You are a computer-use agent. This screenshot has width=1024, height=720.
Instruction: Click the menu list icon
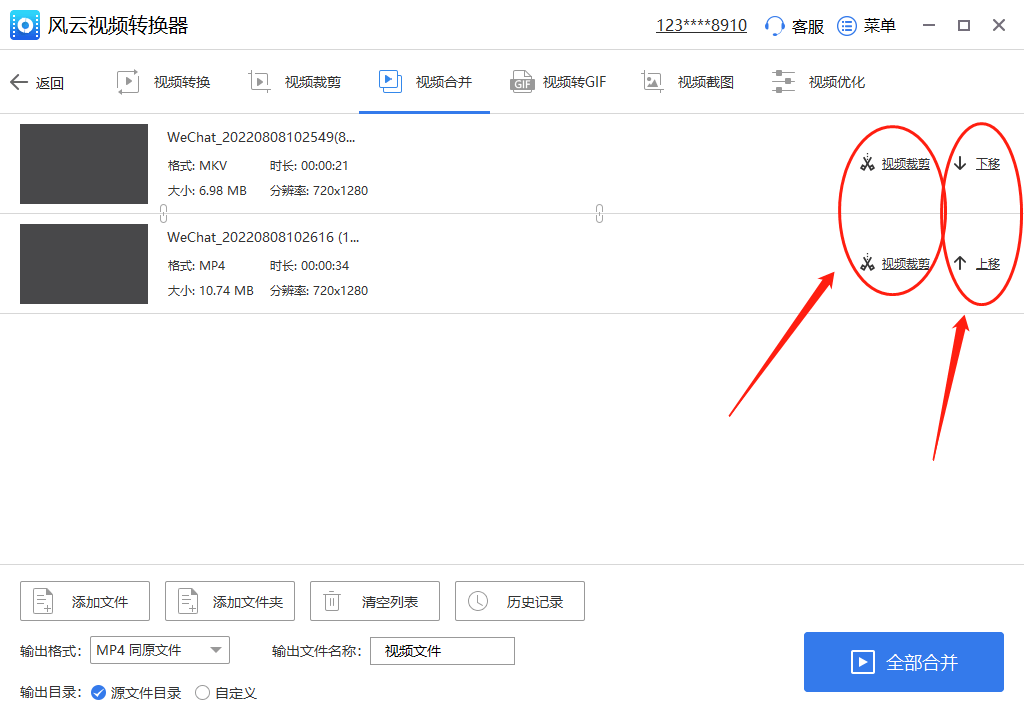click(x=846, y=26)
